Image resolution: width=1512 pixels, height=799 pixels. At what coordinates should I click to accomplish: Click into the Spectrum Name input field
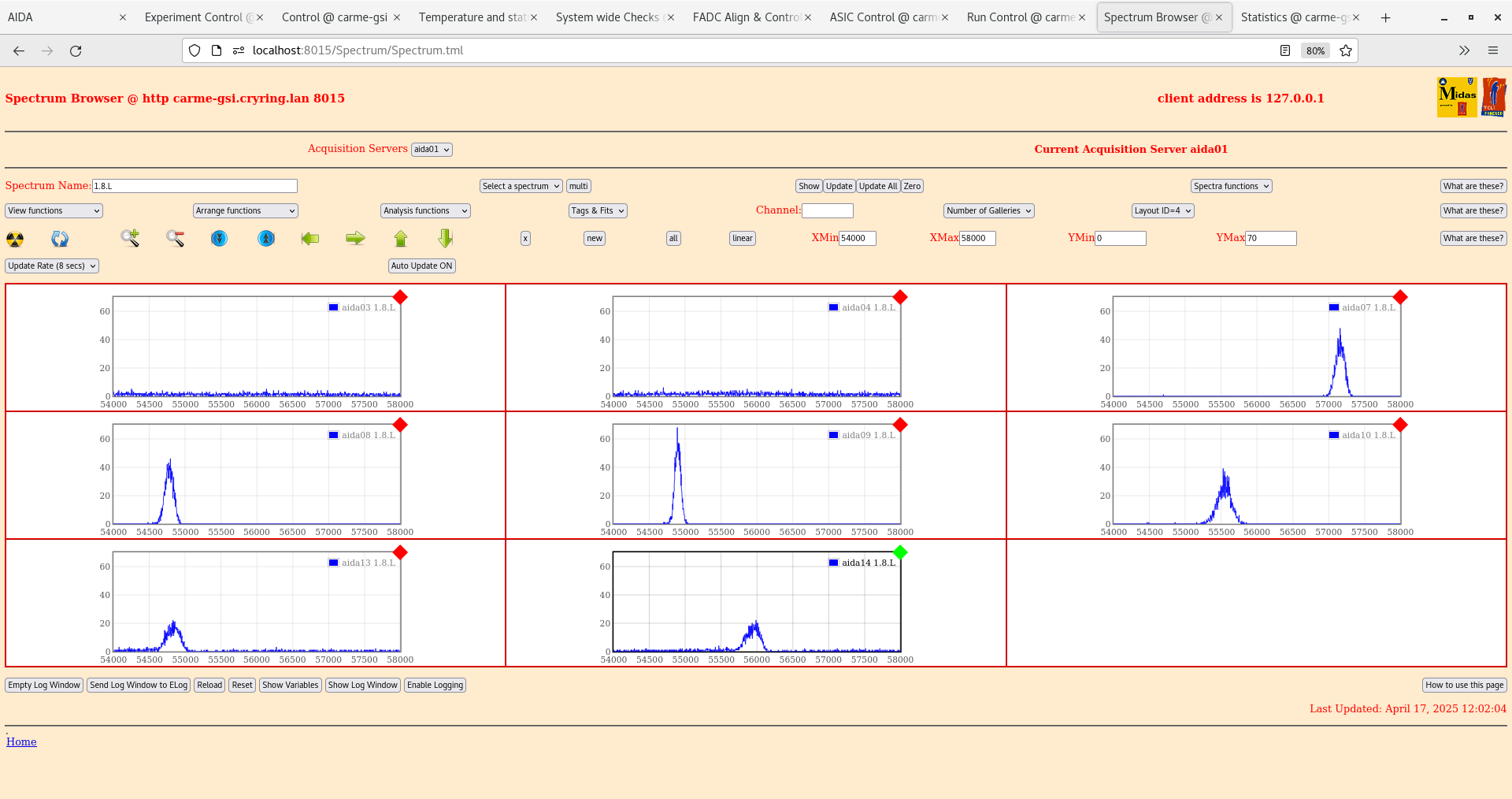pos(195,186)
